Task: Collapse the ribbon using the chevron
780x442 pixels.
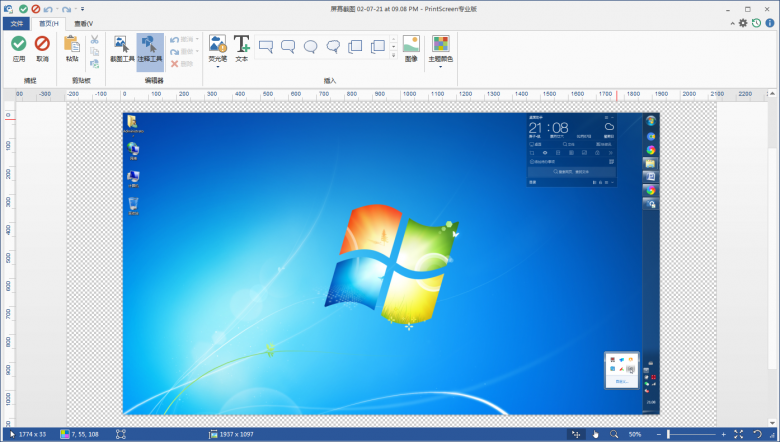Action: pos(732,23)
